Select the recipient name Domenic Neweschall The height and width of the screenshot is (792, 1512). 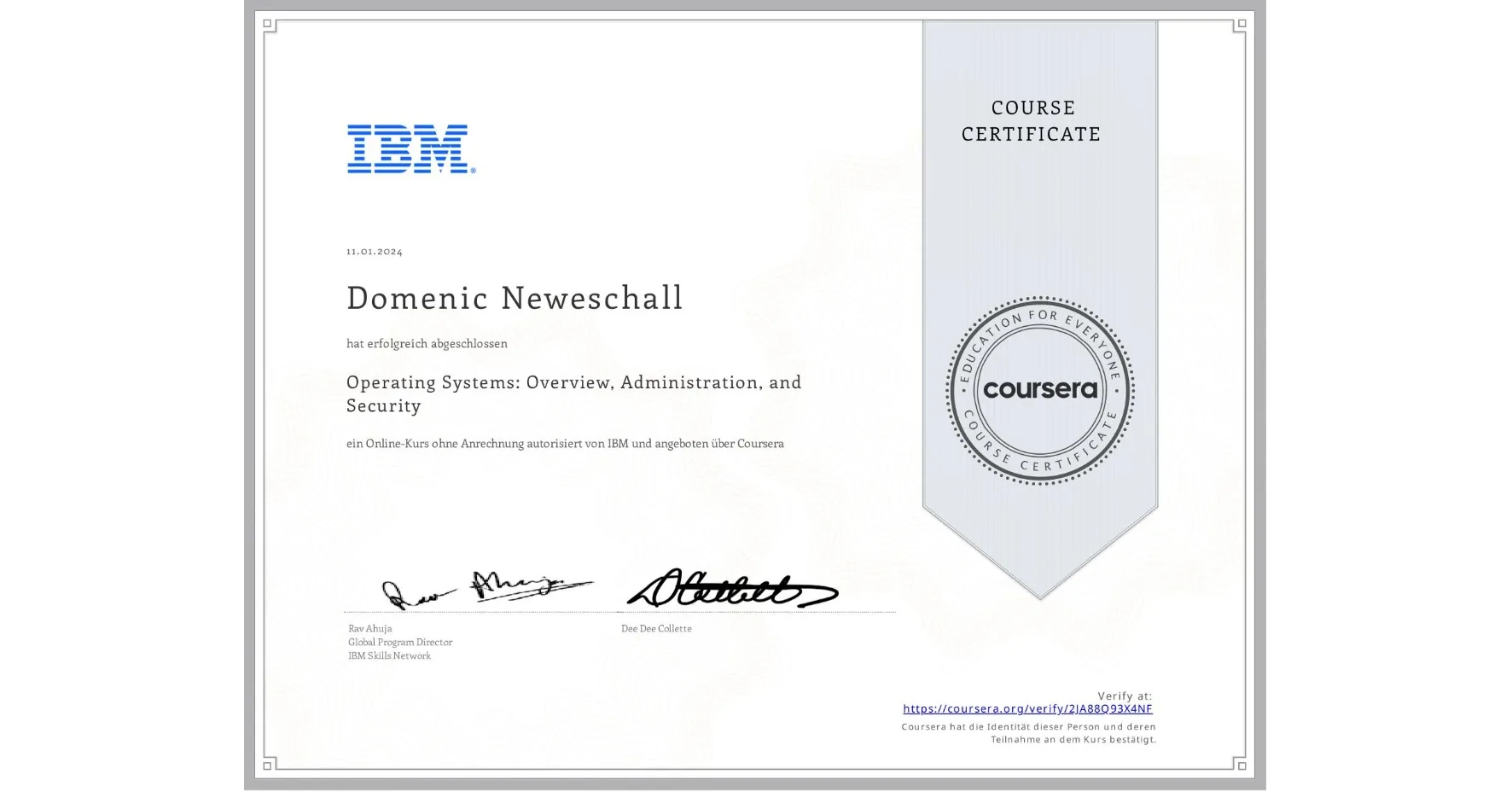click(x=514, y=298)
